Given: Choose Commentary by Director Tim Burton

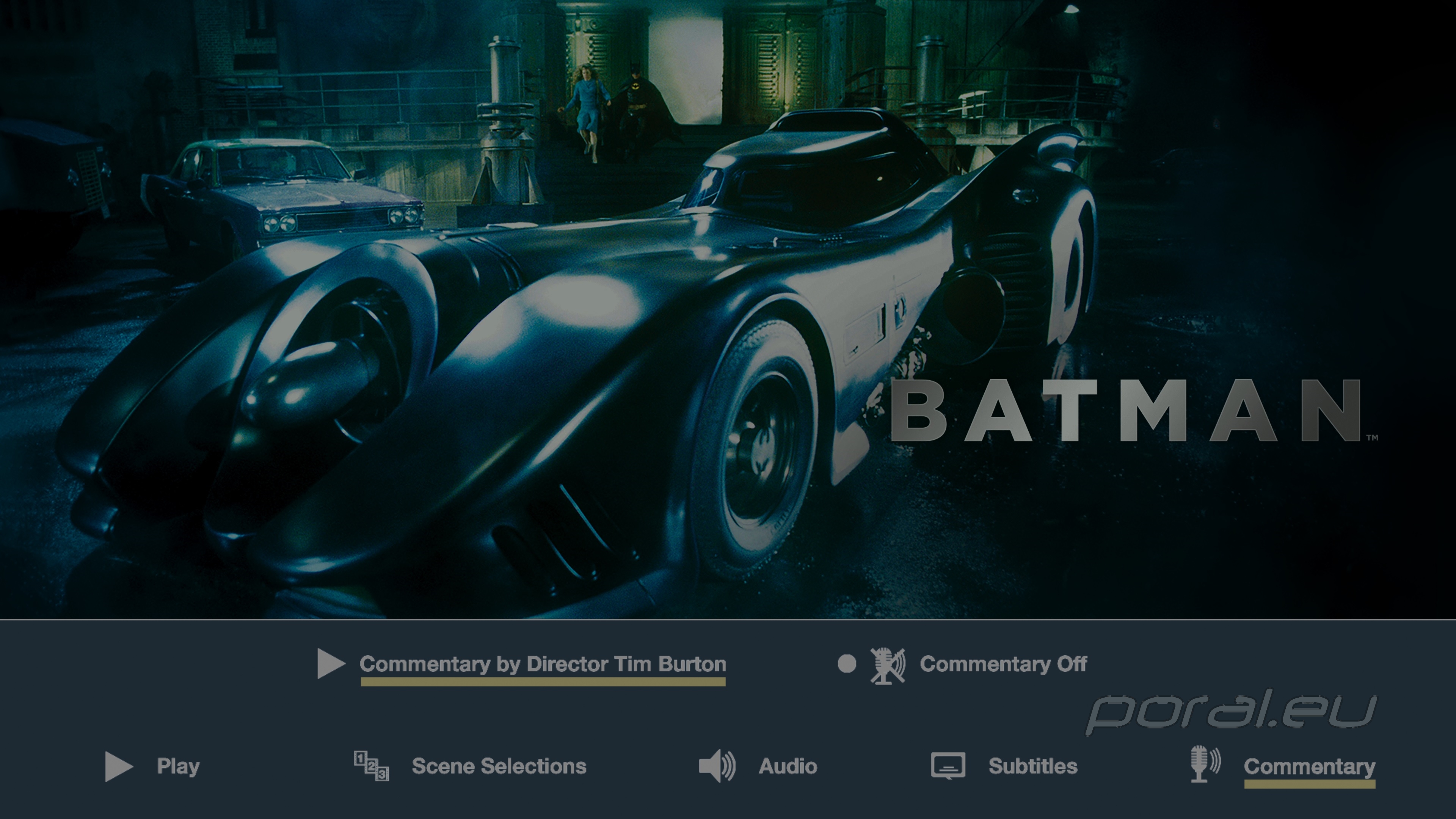Looking at the screenshot, I should click(543, 664).
